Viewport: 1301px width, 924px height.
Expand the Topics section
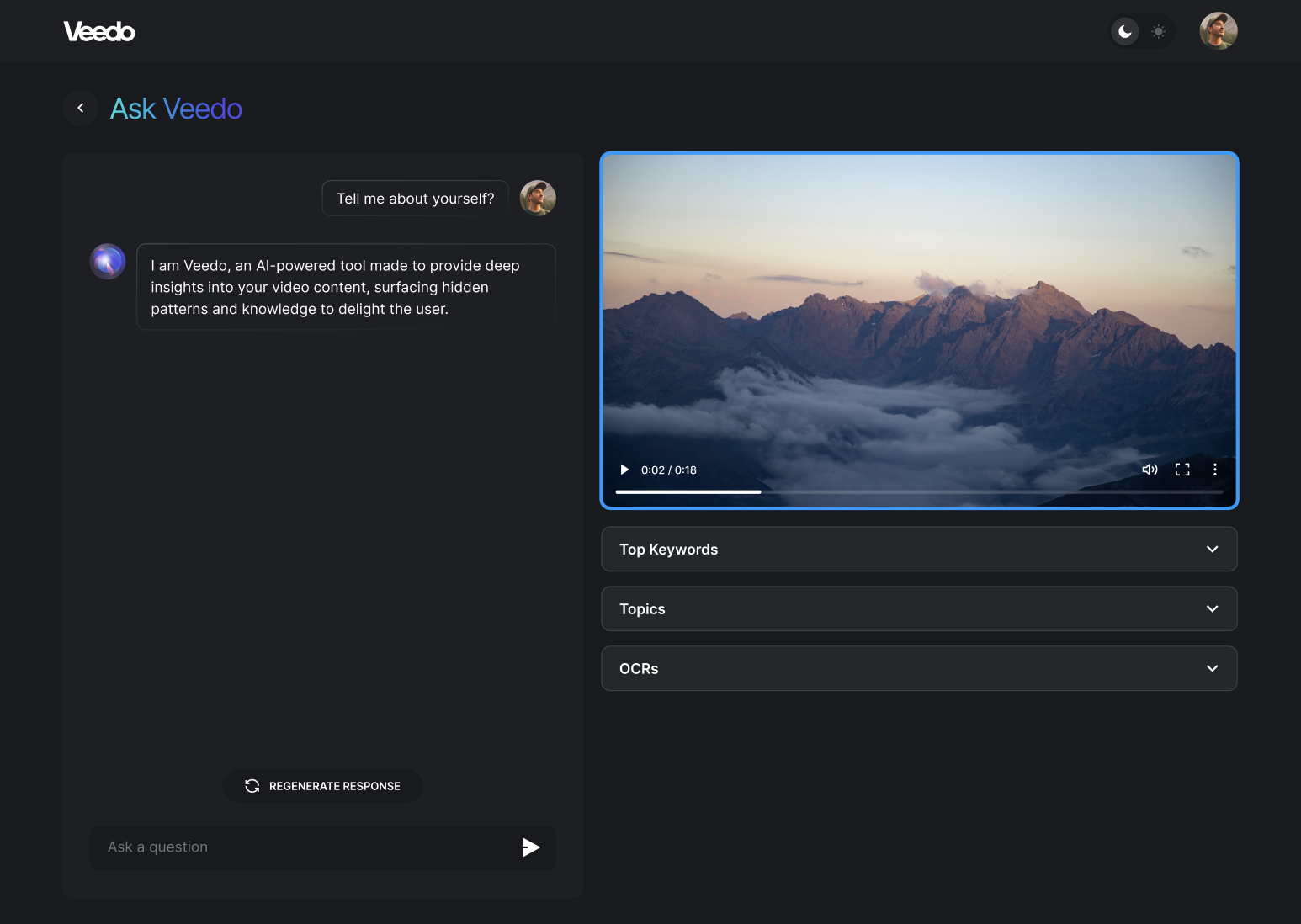click(x=919, y=609)
